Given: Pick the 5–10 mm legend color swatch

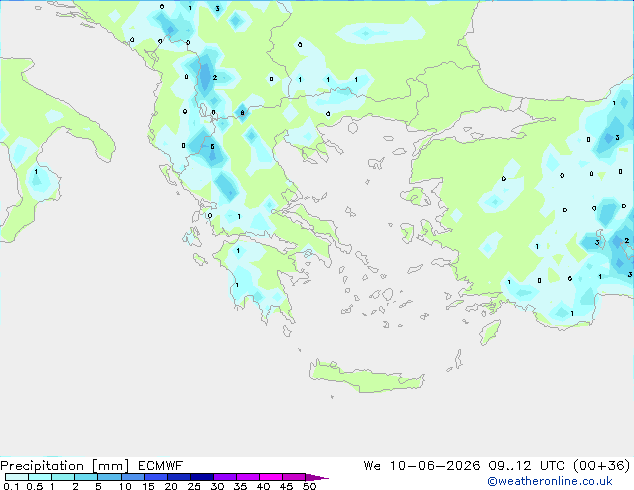Looking at the screenshot, I should tap(109, 477).
